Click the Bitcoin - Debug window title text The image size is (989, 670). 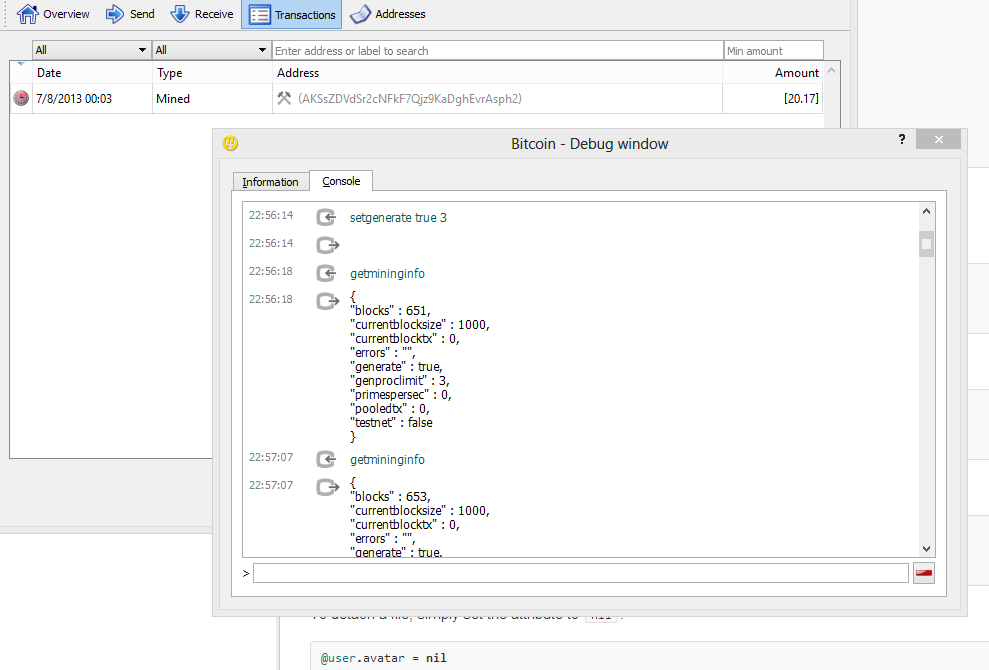[589, 144]
